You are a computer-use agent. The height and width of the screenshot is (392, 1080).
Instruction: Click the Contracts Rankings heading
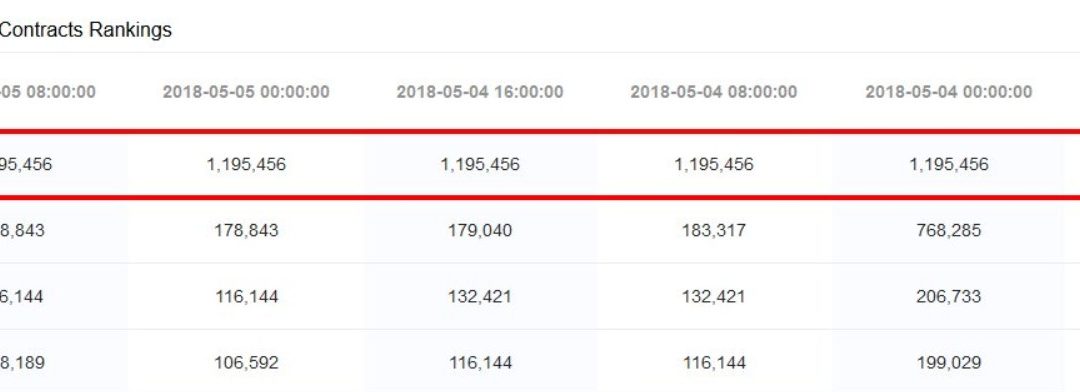pyautogui.click(x=85, y=30)
